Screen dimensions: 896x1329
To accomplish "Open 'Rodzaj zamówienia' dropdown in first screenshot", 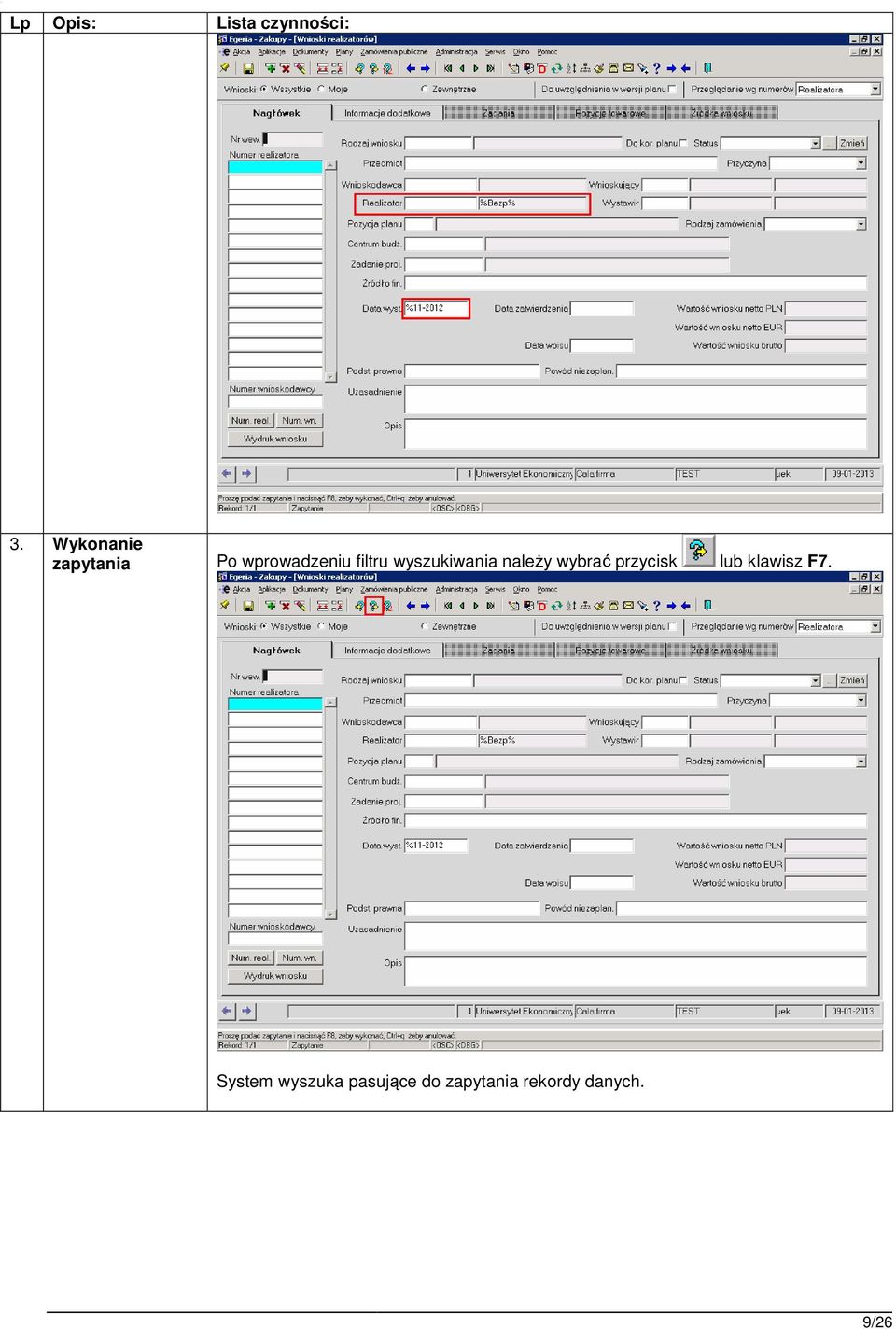I will [x=861, y=224].
